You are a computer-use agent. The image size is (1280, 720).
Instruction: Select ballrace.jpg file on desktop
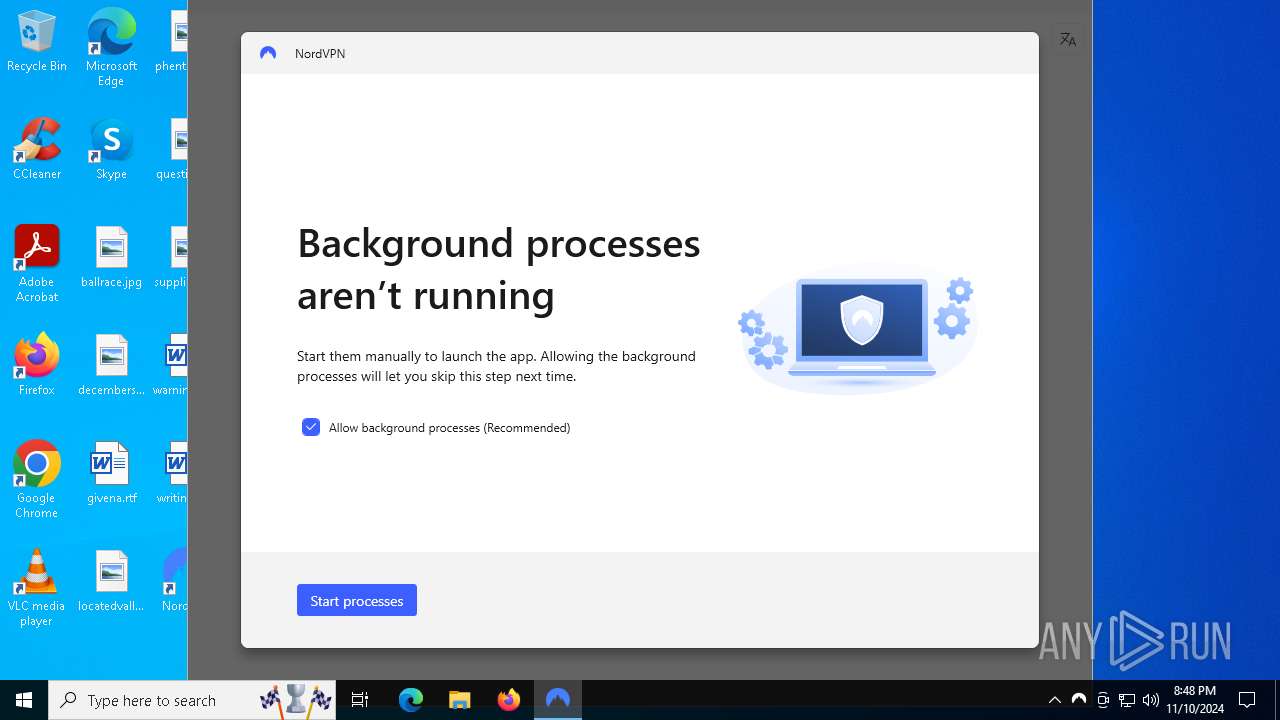[x=111, y=257]
